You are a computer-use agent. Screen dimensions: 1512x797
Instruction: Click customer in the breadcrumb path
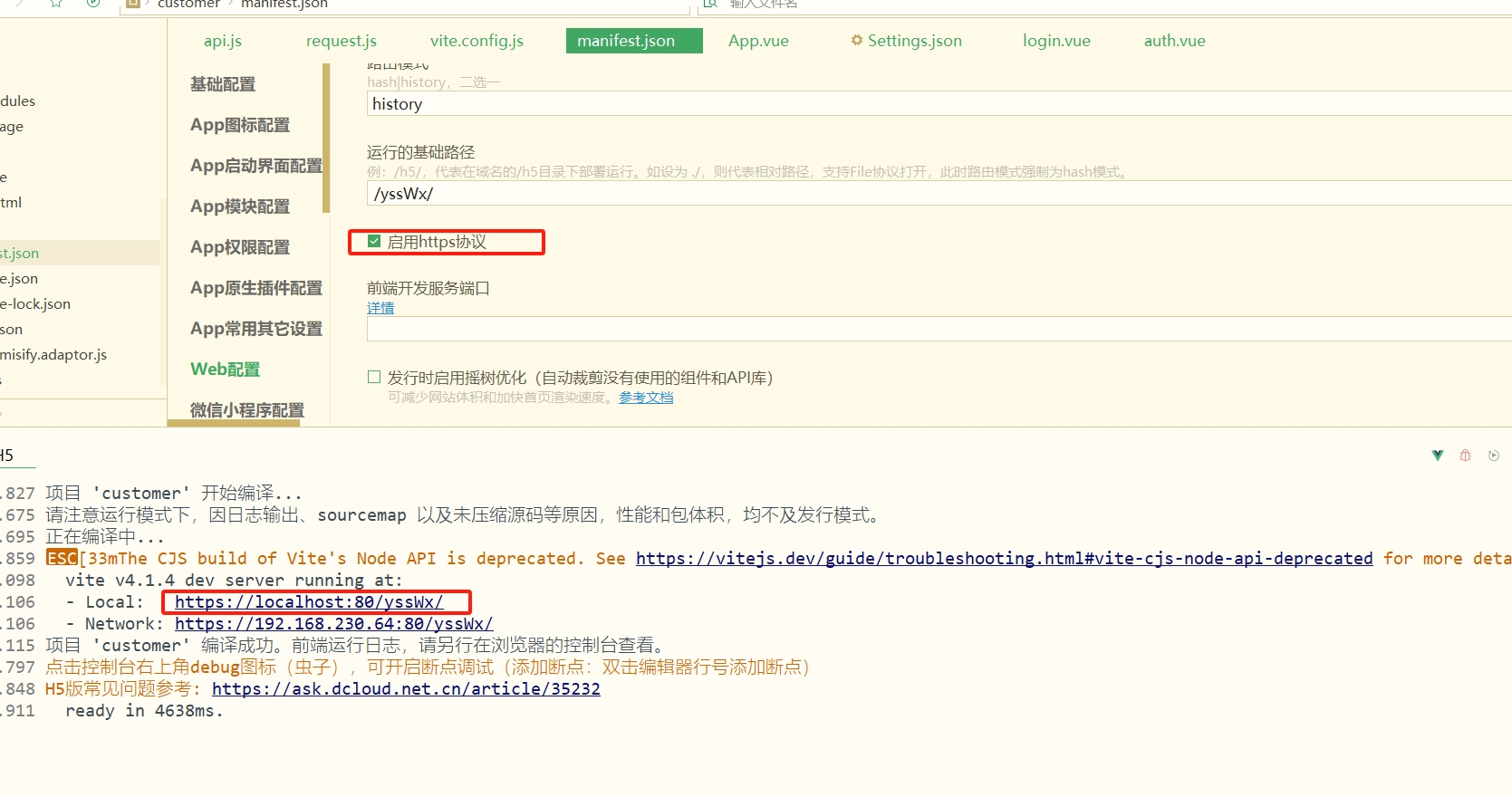pos(188,5)
